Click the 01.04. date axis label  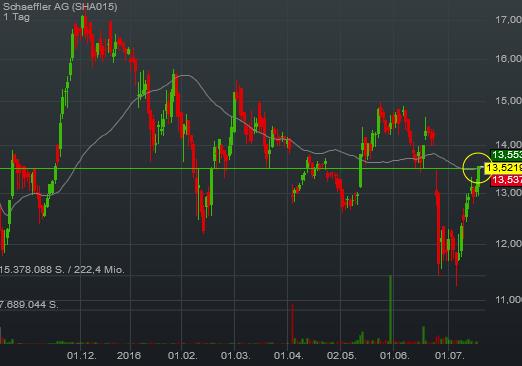click(289, 356)
